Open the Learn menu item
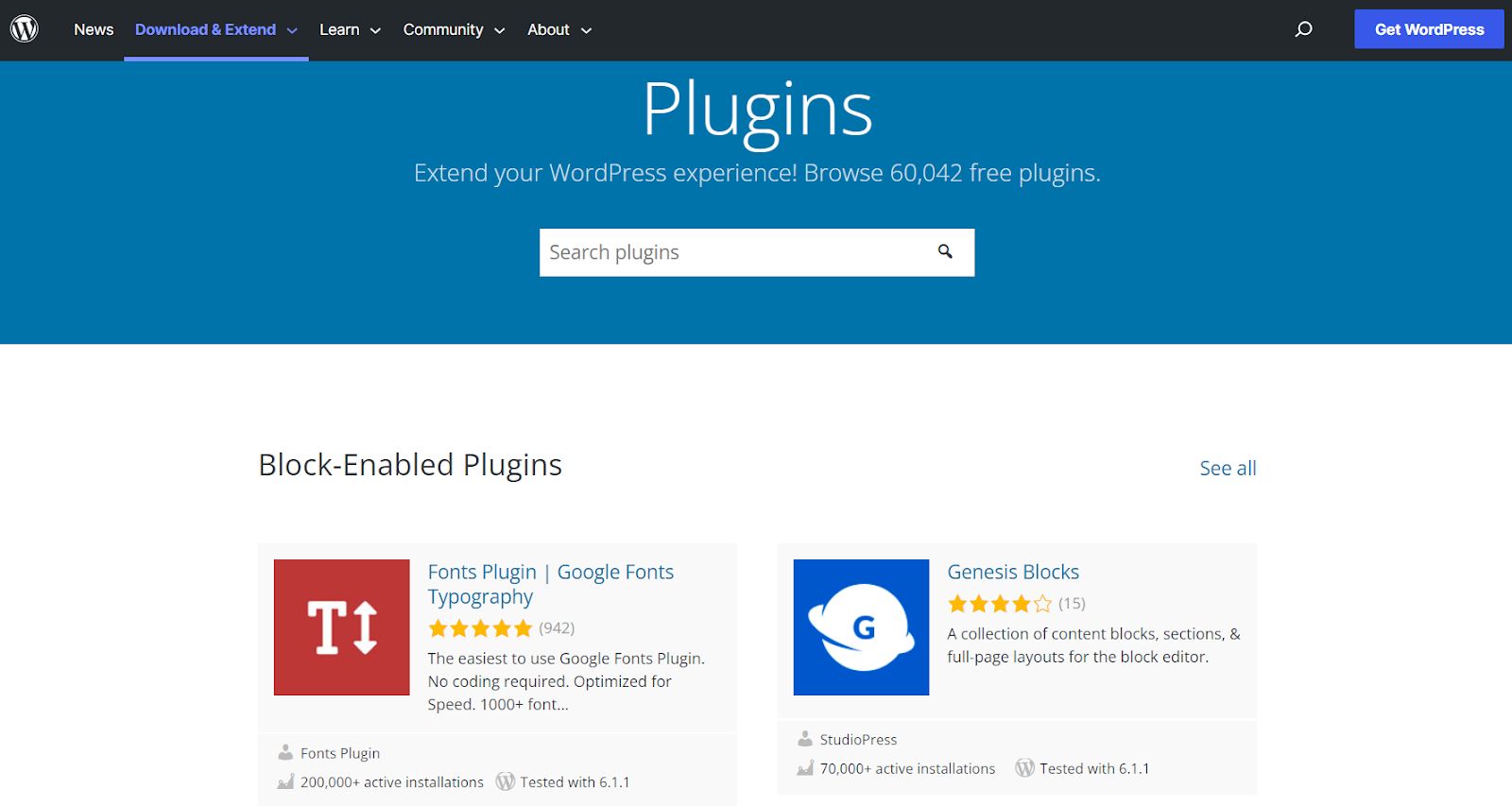This screenshot has width=1512, height=806. pos(339,29)
